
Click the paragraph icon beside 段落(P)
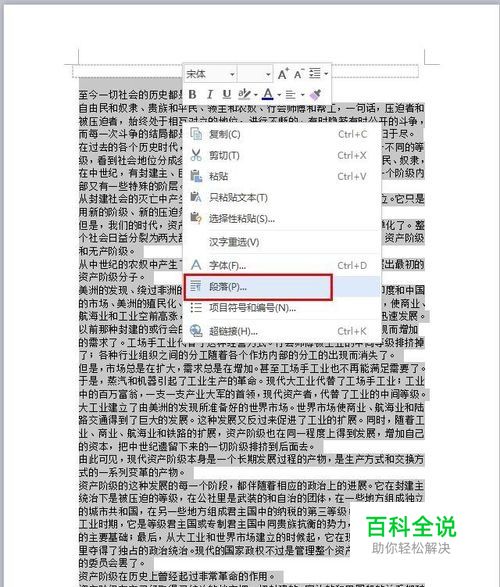point(196,286)
